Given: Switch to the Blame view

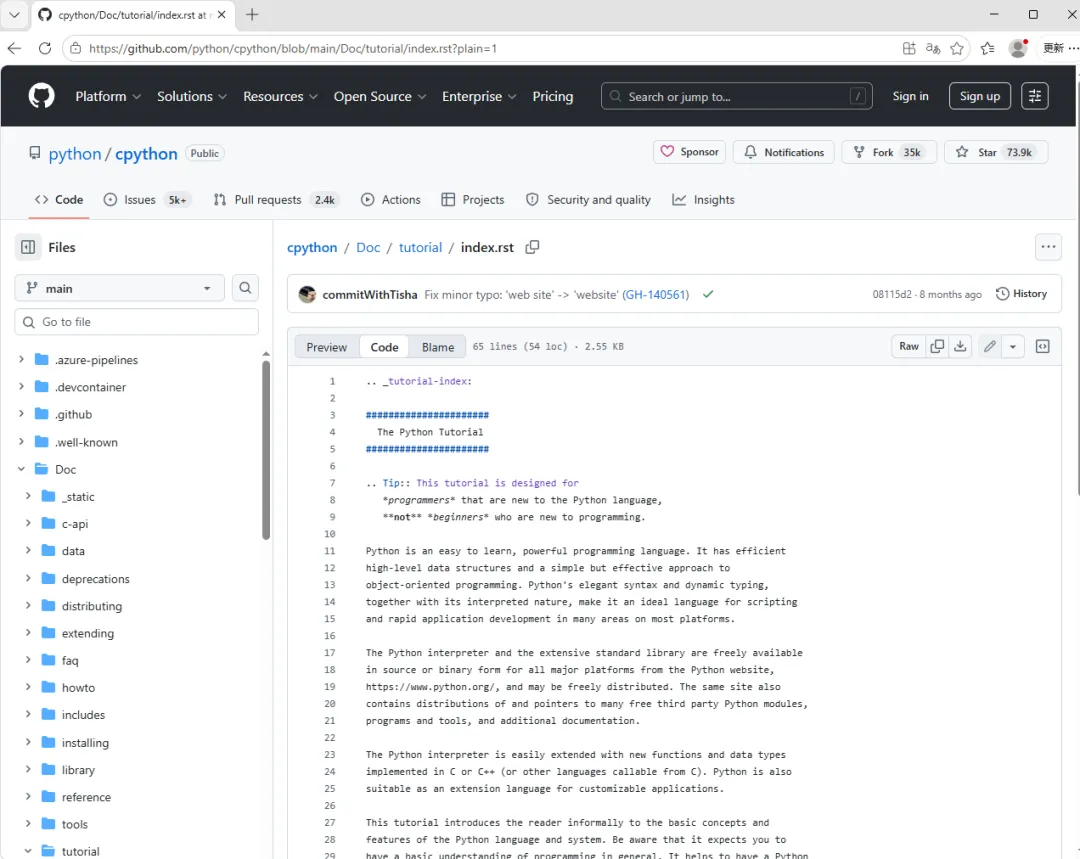Looking at the screenshot, I should [438, 347].
